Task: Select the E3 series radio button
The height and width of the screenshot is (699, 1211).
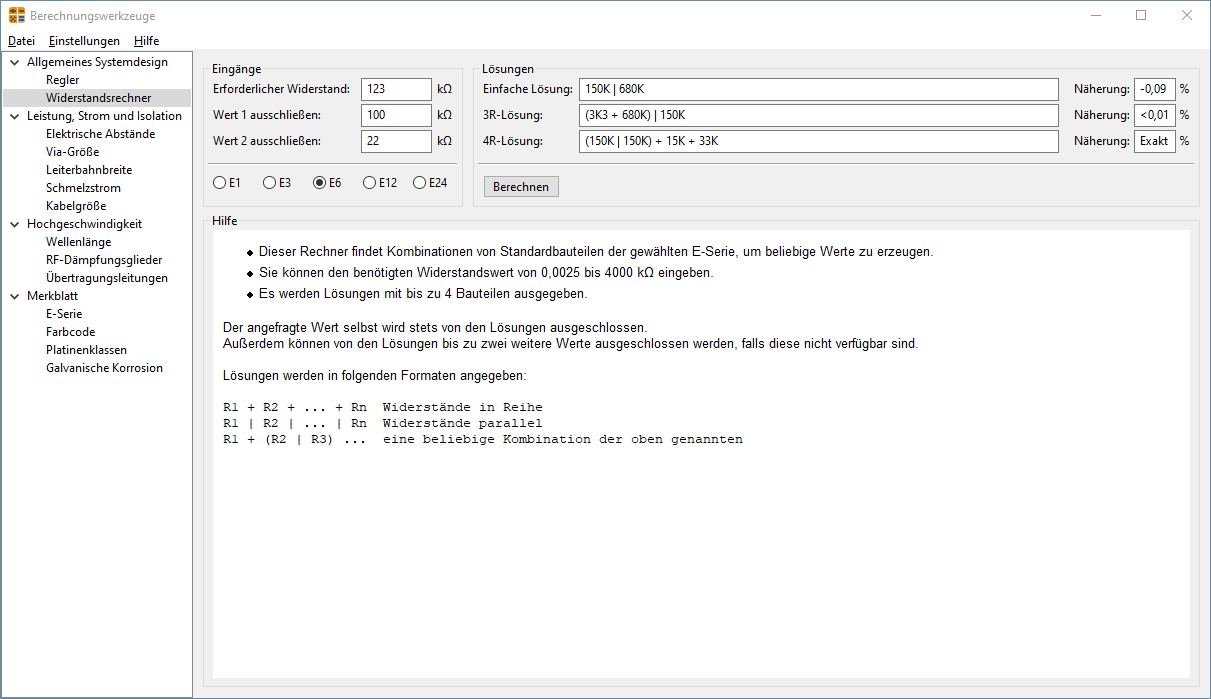Action: coord(269,183)
